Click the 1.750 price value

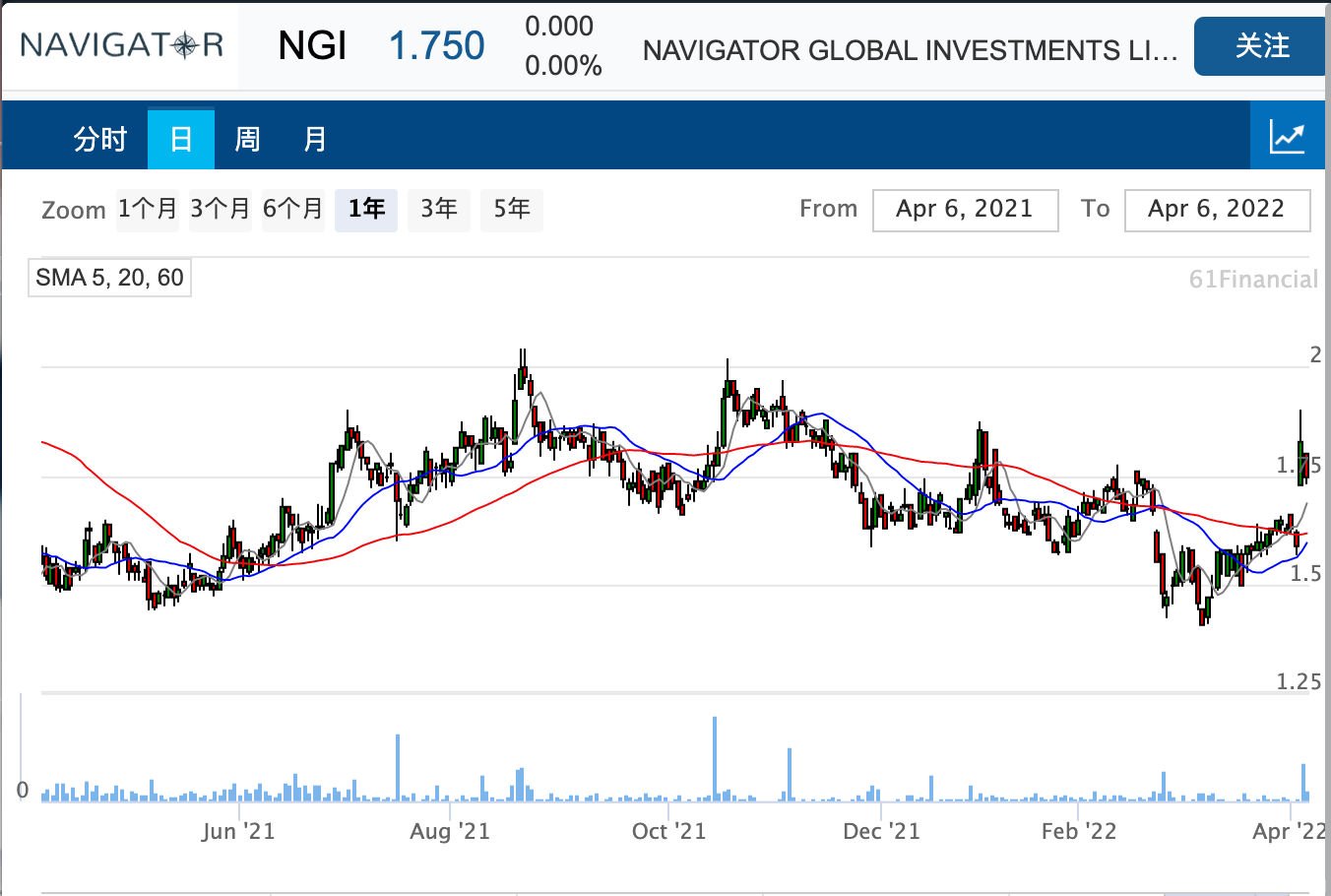(436, 46)
